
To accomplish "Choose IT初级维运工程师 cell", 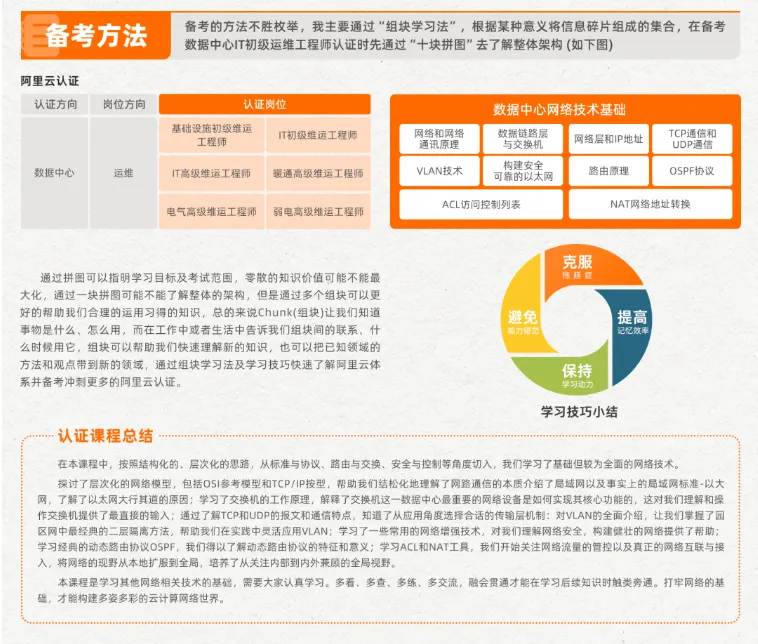I will 318,135.
